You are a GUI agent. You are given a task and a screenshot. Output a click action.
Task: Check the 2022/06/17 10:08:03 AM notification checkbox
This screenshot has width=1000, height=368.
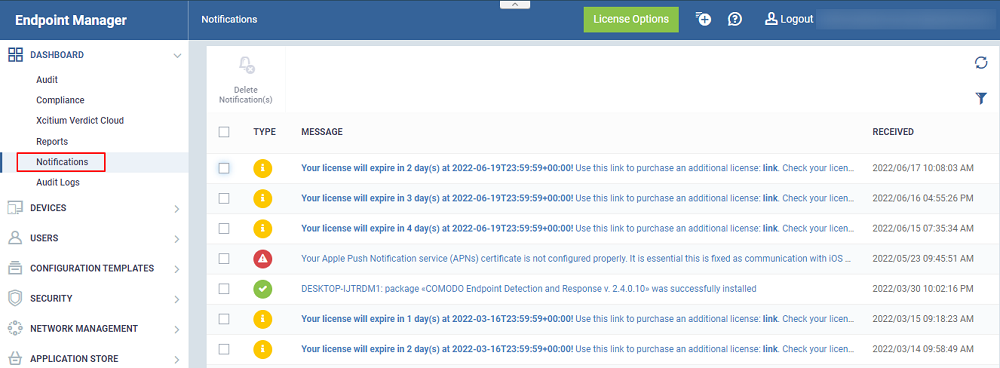[x=224, y=168]
